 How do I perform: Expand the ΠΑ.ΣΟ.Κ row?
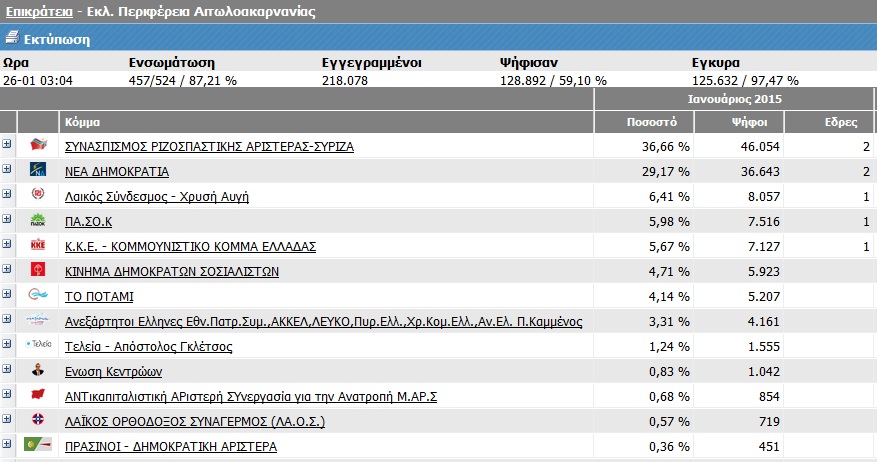tap(7, 219)
